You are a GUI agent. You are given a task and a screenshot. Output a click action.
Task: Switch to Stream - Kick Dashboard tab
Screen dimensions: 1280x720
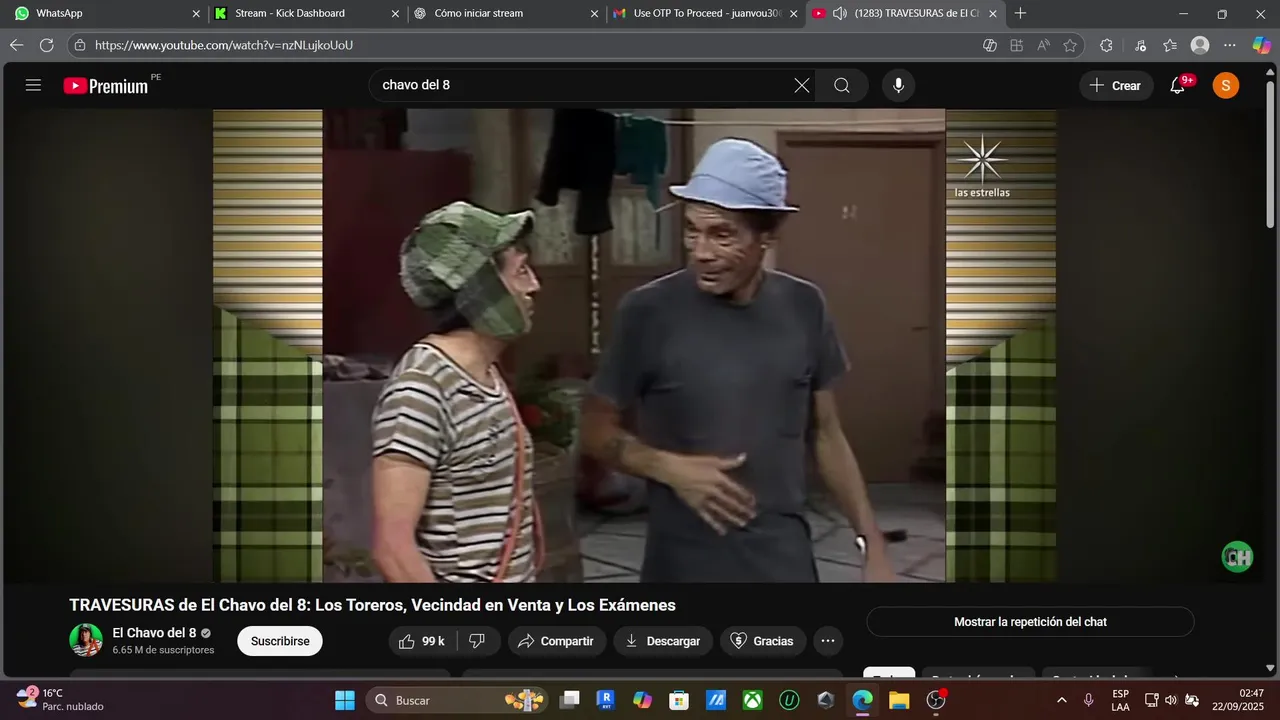(x=305, y=14)
